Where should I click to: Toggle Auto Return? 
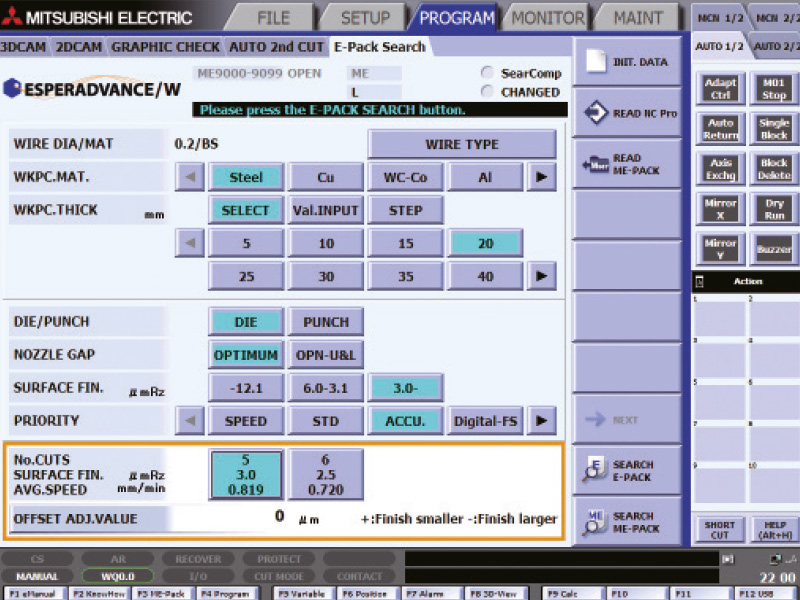click(x=720, y=129)
